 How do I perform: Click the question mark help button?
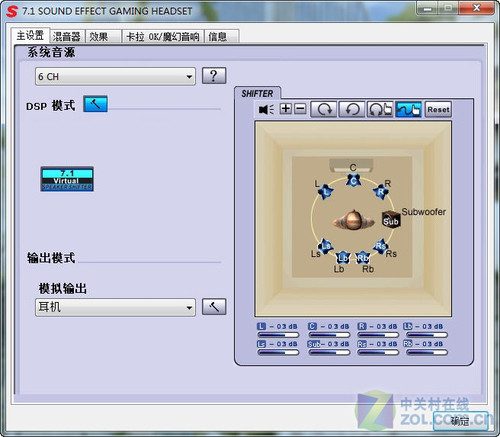(x=214, y=76)
